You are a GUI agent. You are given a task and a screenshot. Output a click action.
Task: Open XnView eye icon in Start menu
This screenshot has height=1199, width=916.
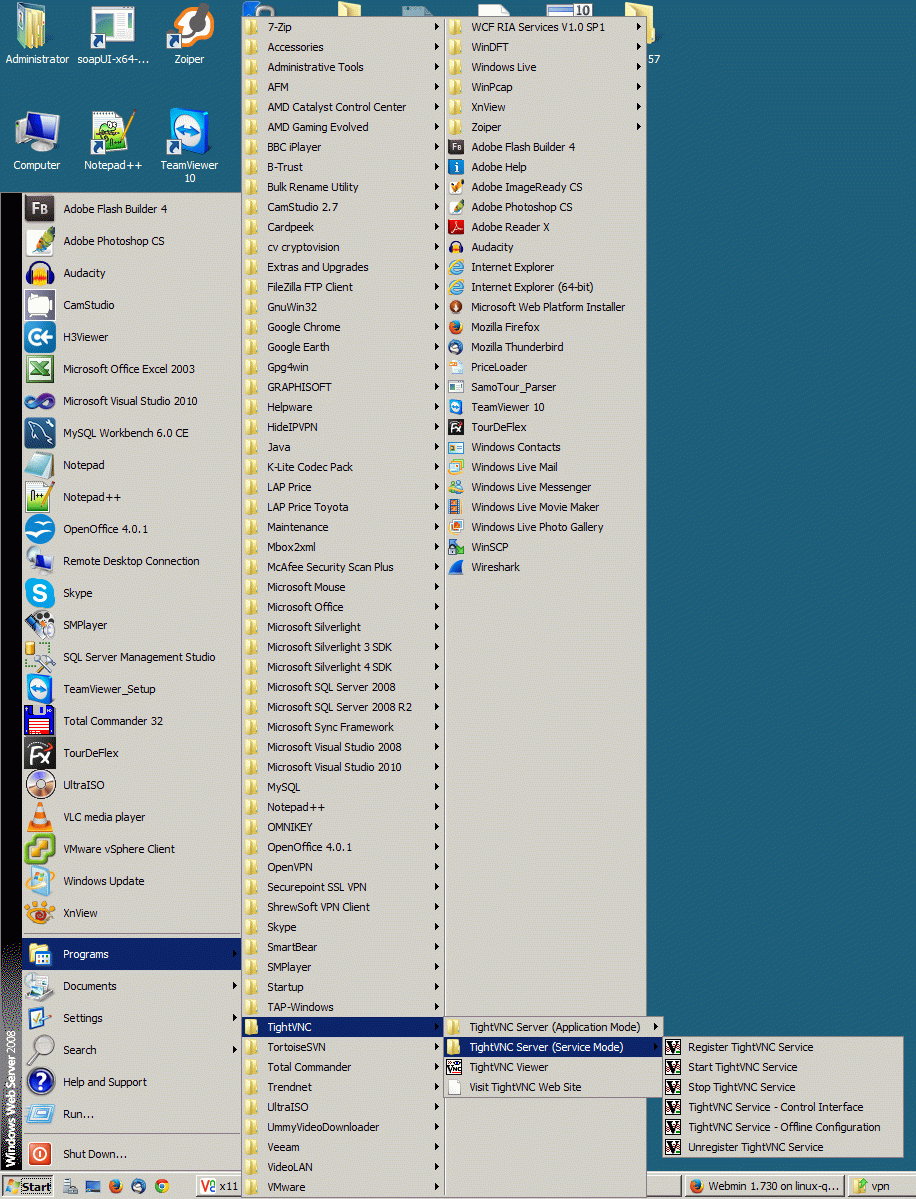[40, 913]
